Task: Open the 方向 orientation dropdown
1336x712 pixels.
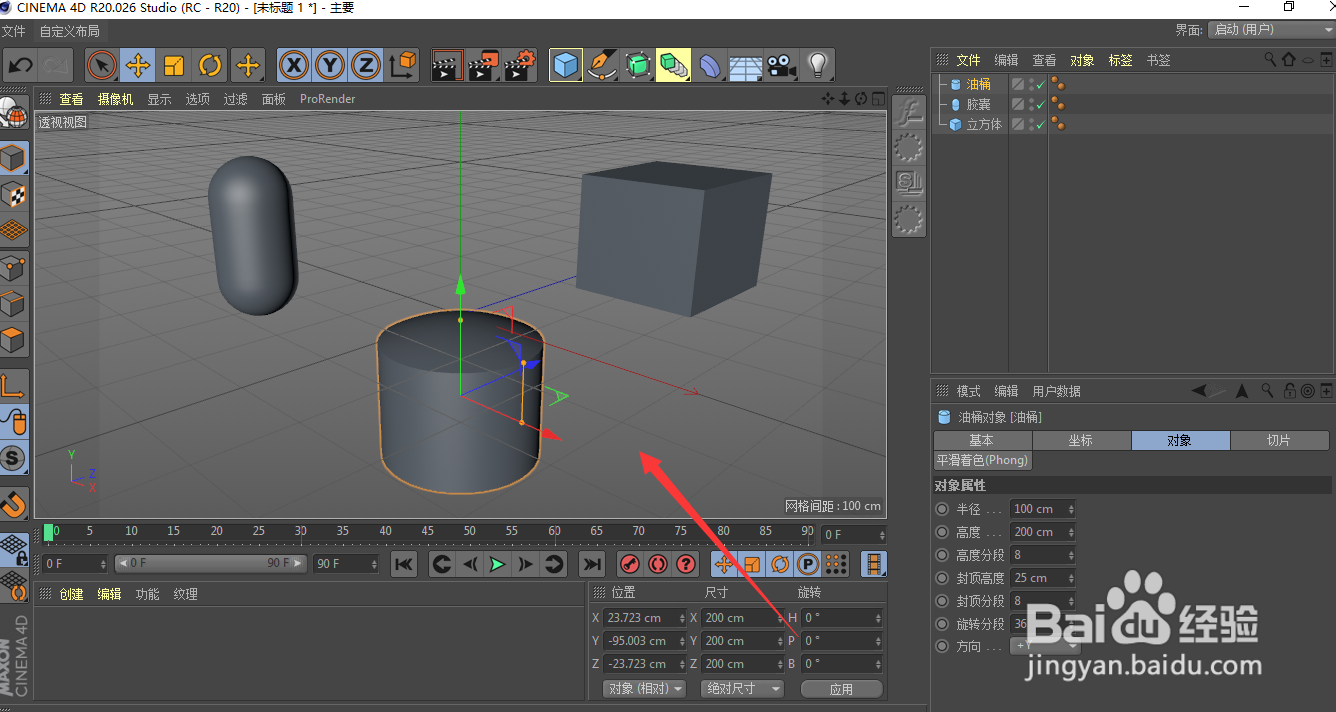Action: click(x=1045, y=646)
